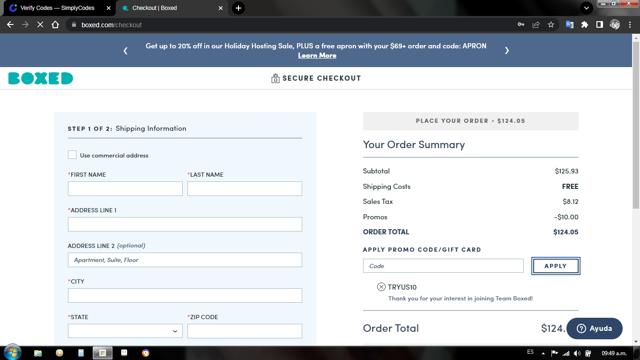Click the Address Line 2 field

click(185, 260)
